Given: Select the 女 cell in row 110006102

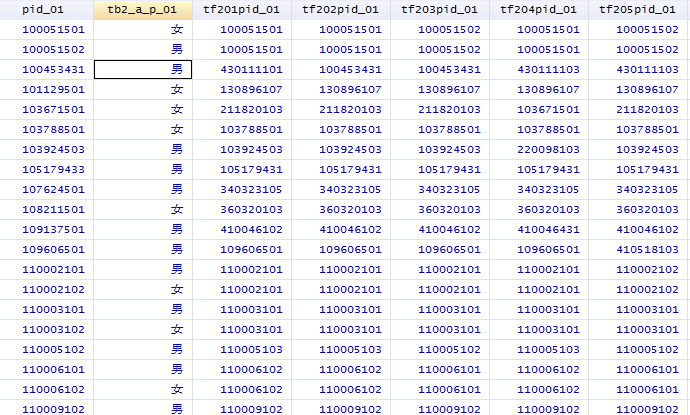Looking at the screenshot, I should 143,390.
